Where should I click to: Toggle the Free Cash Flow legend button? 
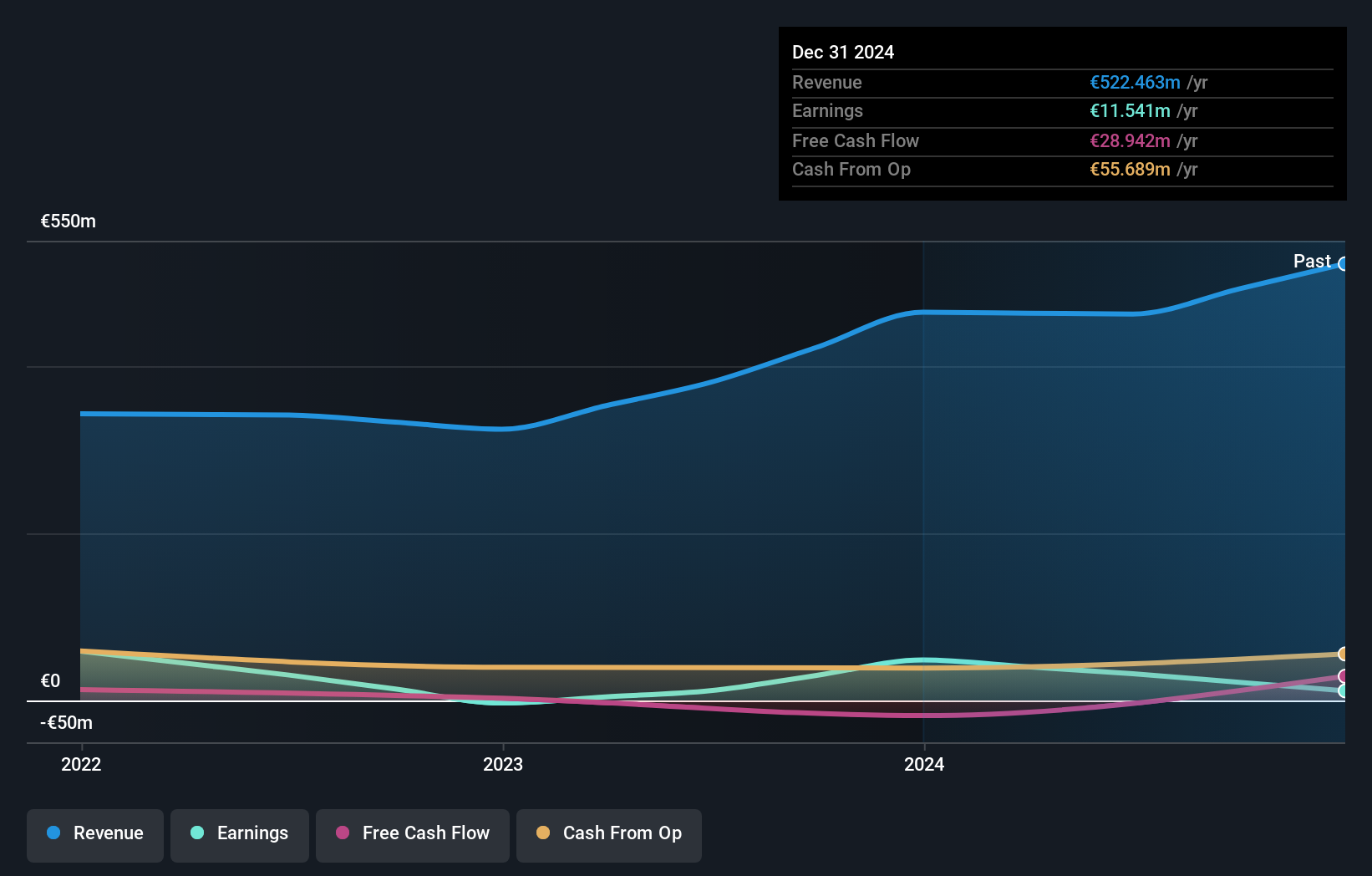tap(413, 835)
